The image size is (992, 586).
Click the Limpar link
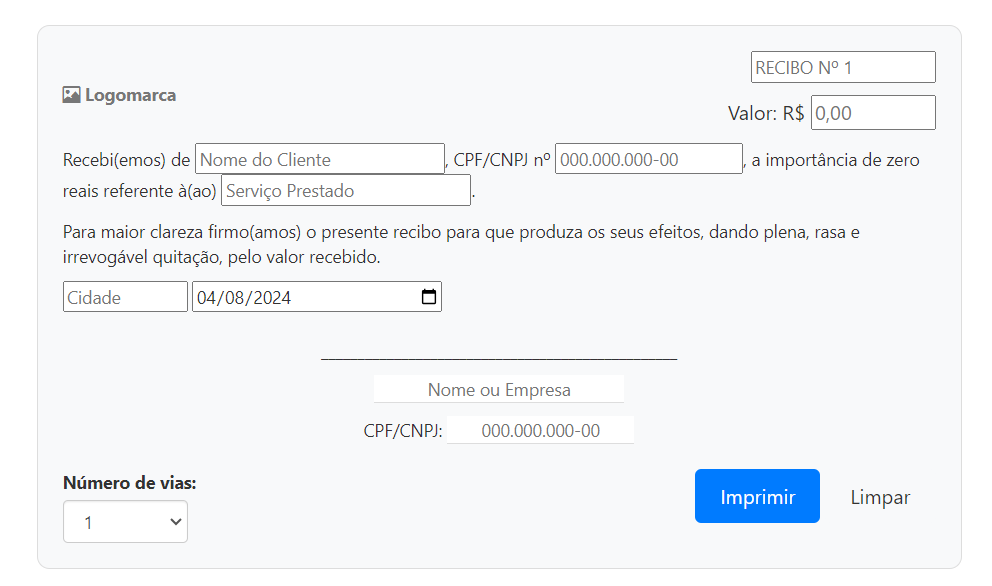coord(879,496)
